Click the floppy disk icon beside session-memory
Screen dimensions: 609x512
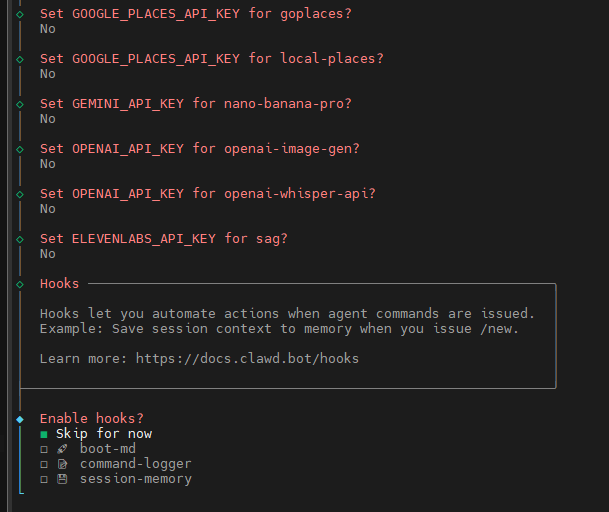point(62,479)
